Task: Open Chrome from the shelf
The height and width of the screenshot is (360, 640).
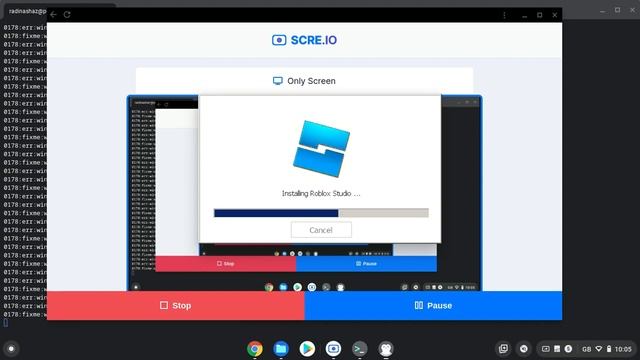Action: [255, 349]
